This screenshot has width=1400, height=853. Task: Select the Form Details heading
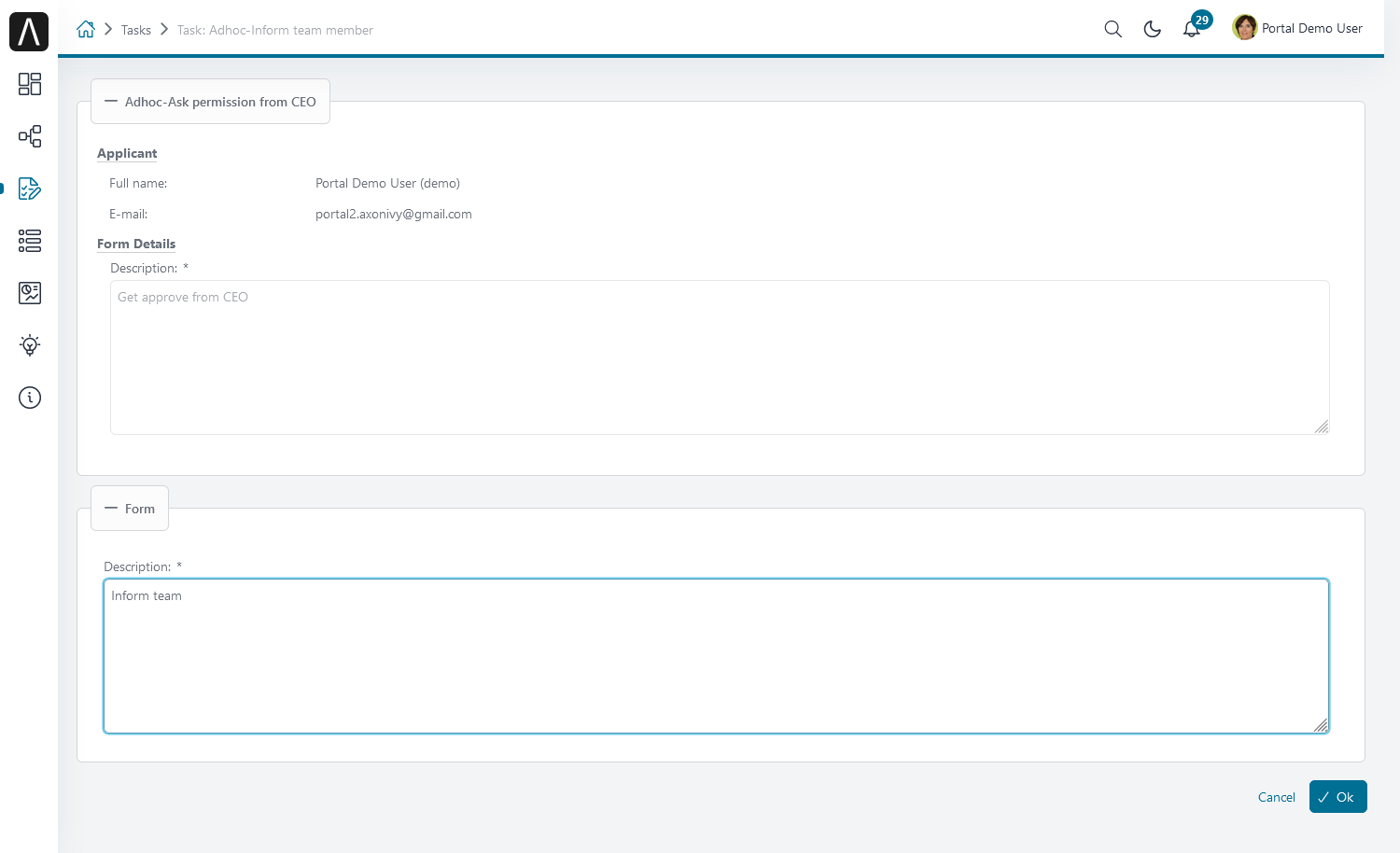[136, 244]
